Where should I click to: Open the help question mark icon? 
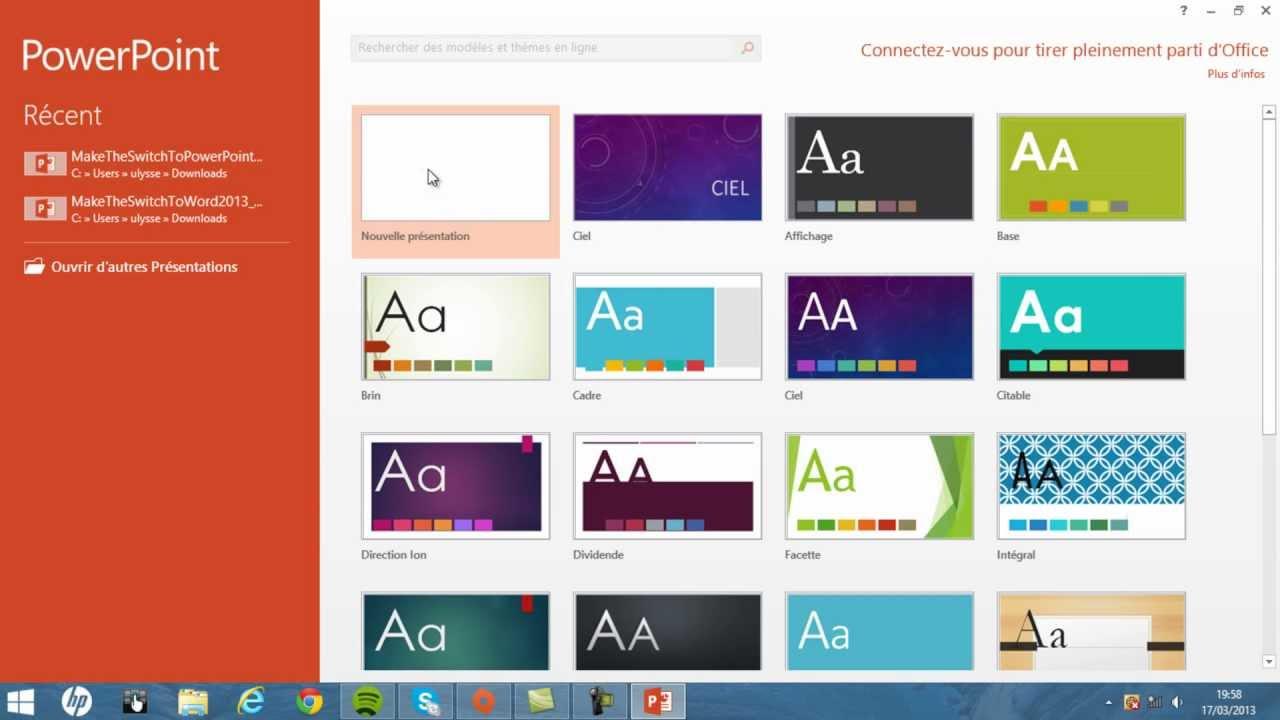1183,11
